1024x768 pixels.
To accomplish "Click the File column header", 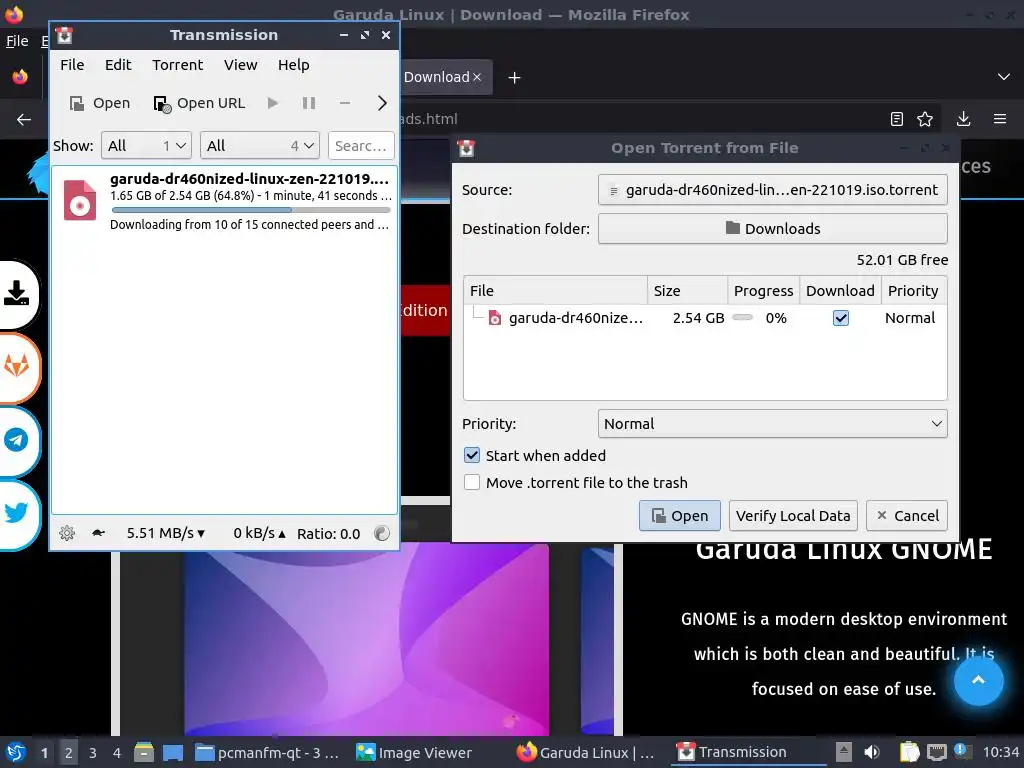I will (x=555, y=291).
